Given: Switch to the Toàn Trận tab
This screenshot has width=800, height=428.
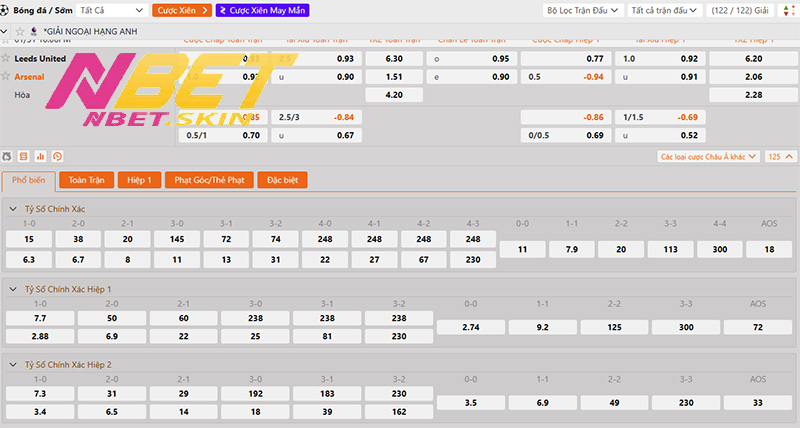Looking at the screenshot, I should point(84,180).
